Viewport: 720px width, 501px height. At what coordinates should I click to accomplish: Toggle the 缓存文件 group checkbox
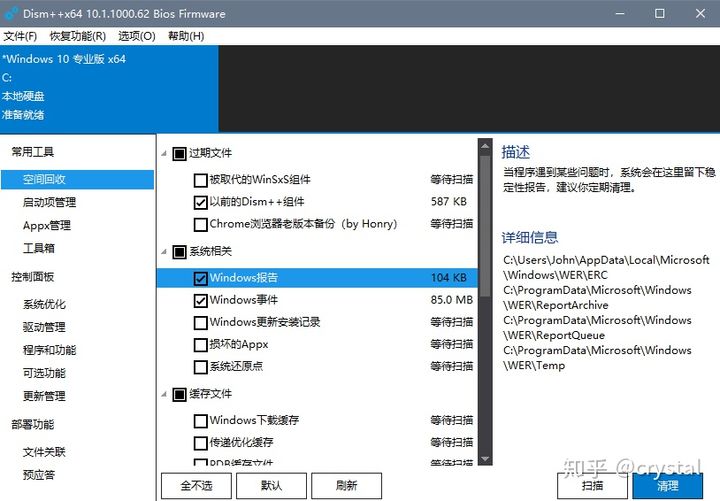pos(179,394)
